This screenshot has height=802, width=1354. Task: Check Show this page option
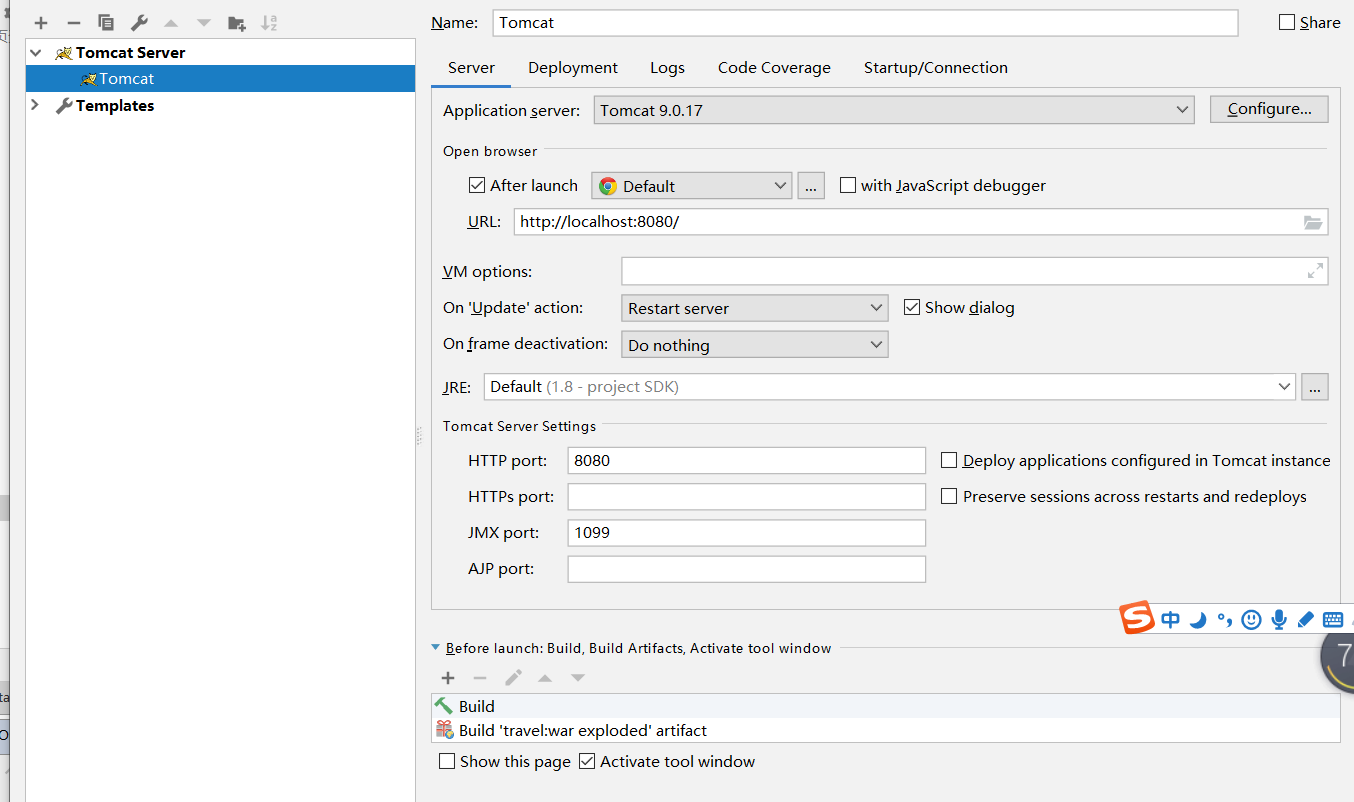[447, 761]
